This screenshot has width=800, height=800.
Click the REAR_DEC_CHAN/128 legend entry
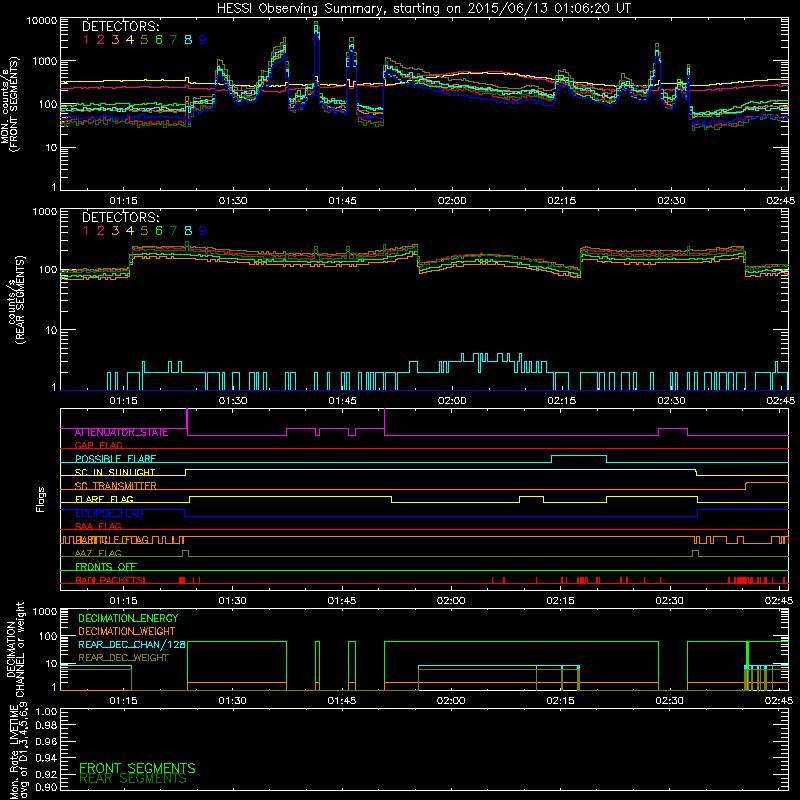(132, 644)
